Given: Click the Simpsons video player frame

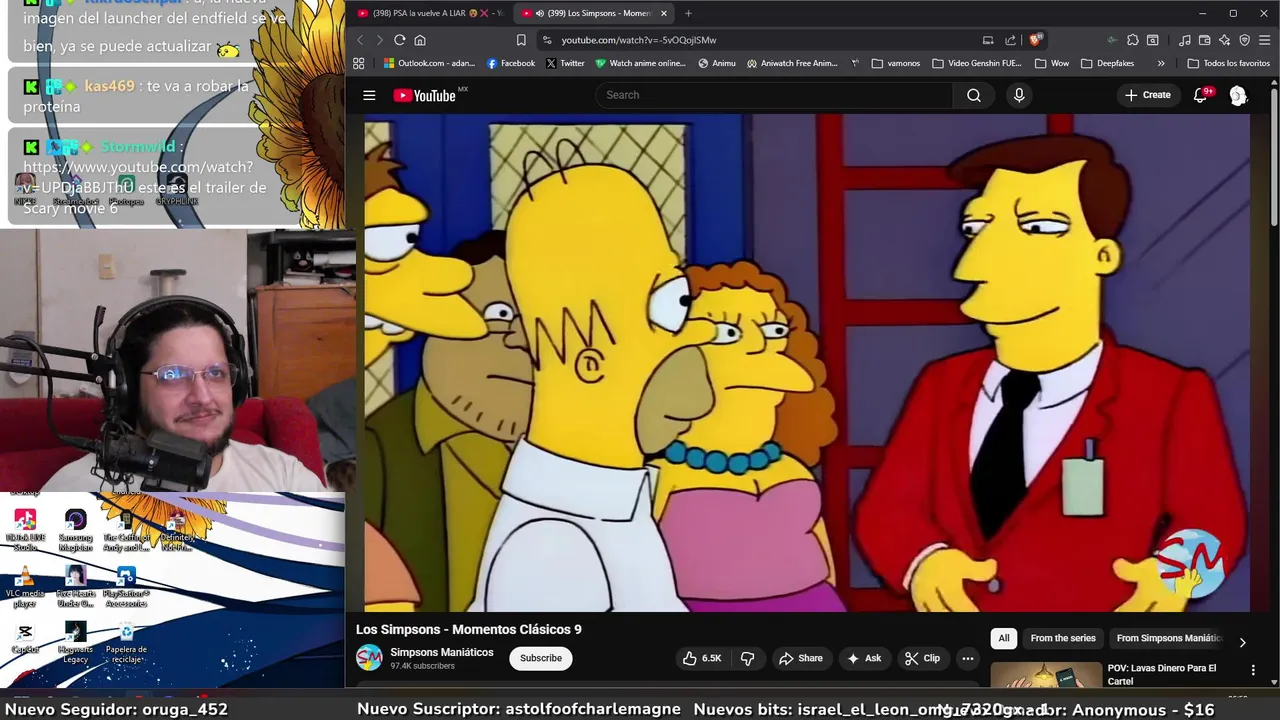Looking at the screenshot, I should coord(807,362).
